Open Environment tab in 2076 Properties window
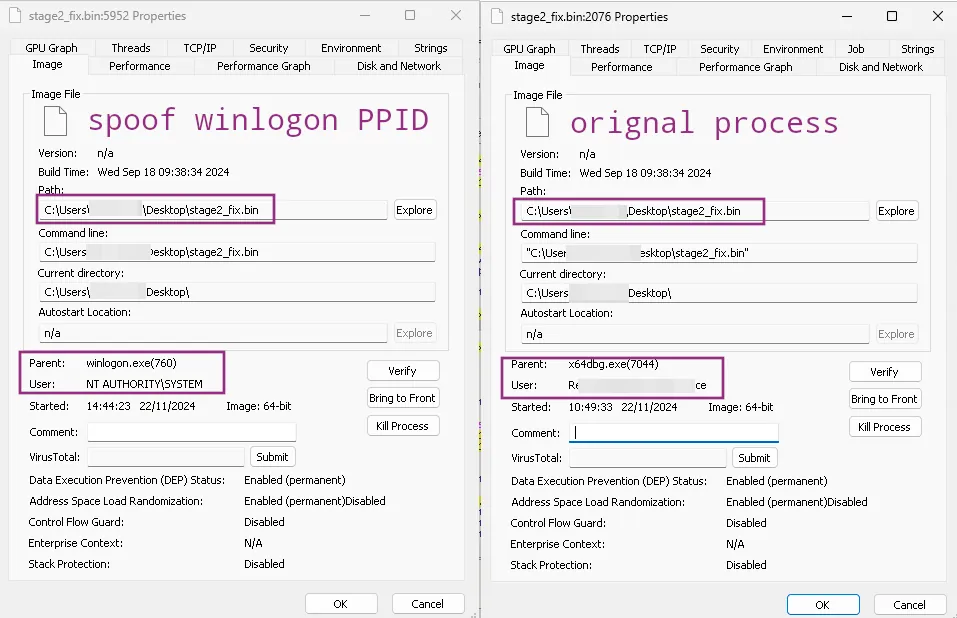957x618 pixels. [x=793, y=49]
